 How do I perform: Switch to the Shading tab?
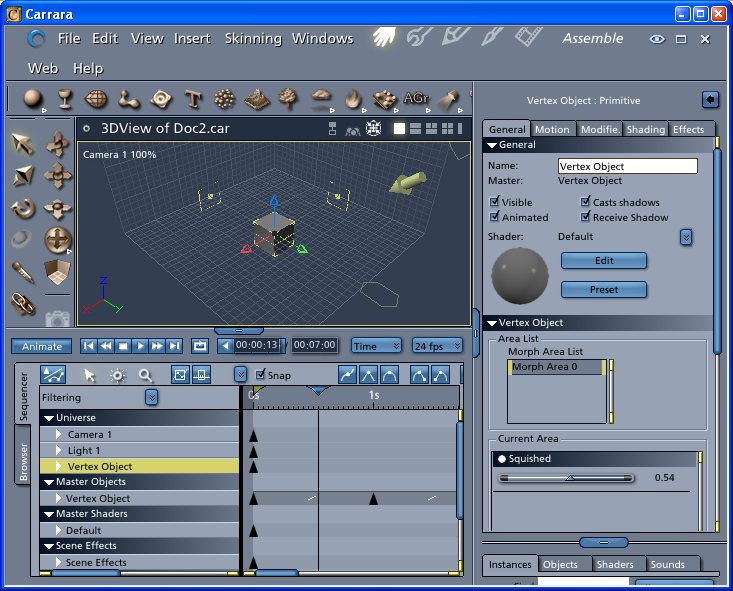click(x=646, y=130)
